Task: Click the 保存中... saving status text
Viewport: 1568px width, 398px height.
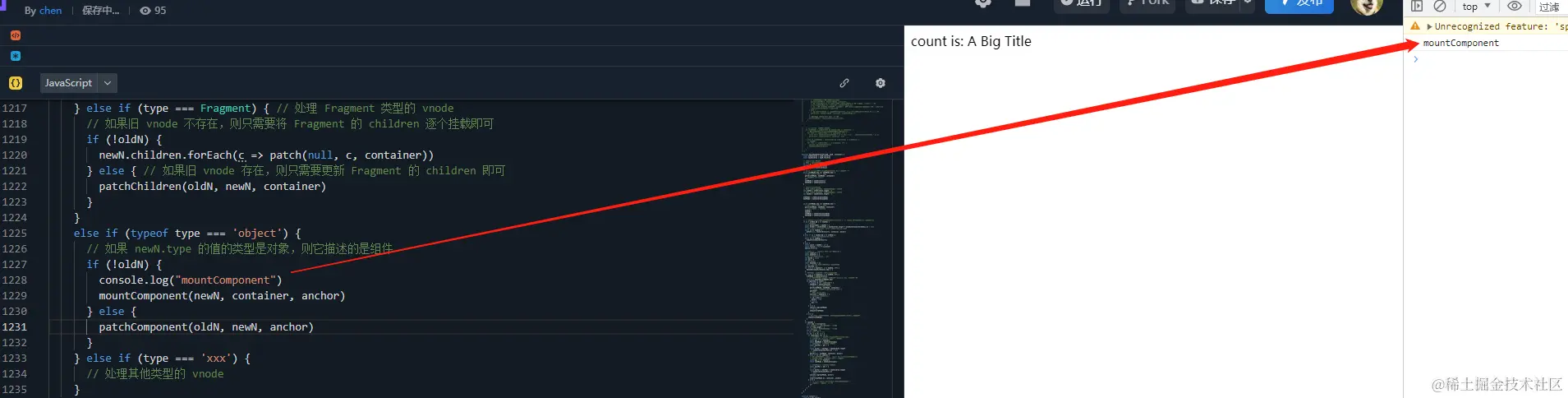Action: point(100,11)
